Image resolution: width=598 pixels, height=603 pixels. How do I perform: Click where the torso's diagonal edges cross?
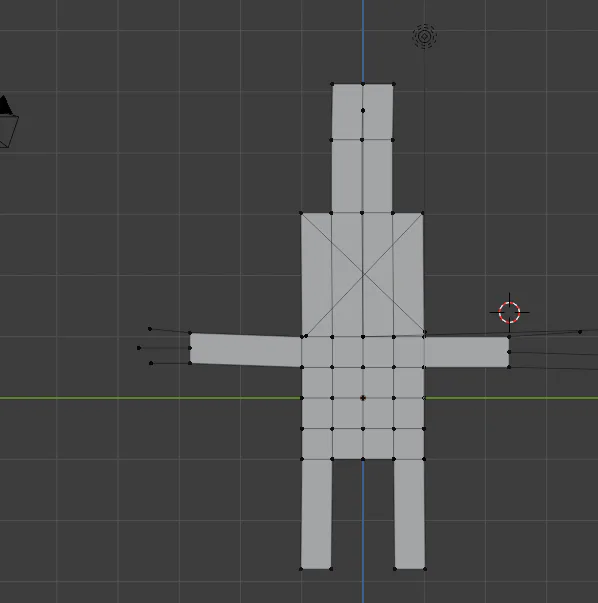pos(363,274)
